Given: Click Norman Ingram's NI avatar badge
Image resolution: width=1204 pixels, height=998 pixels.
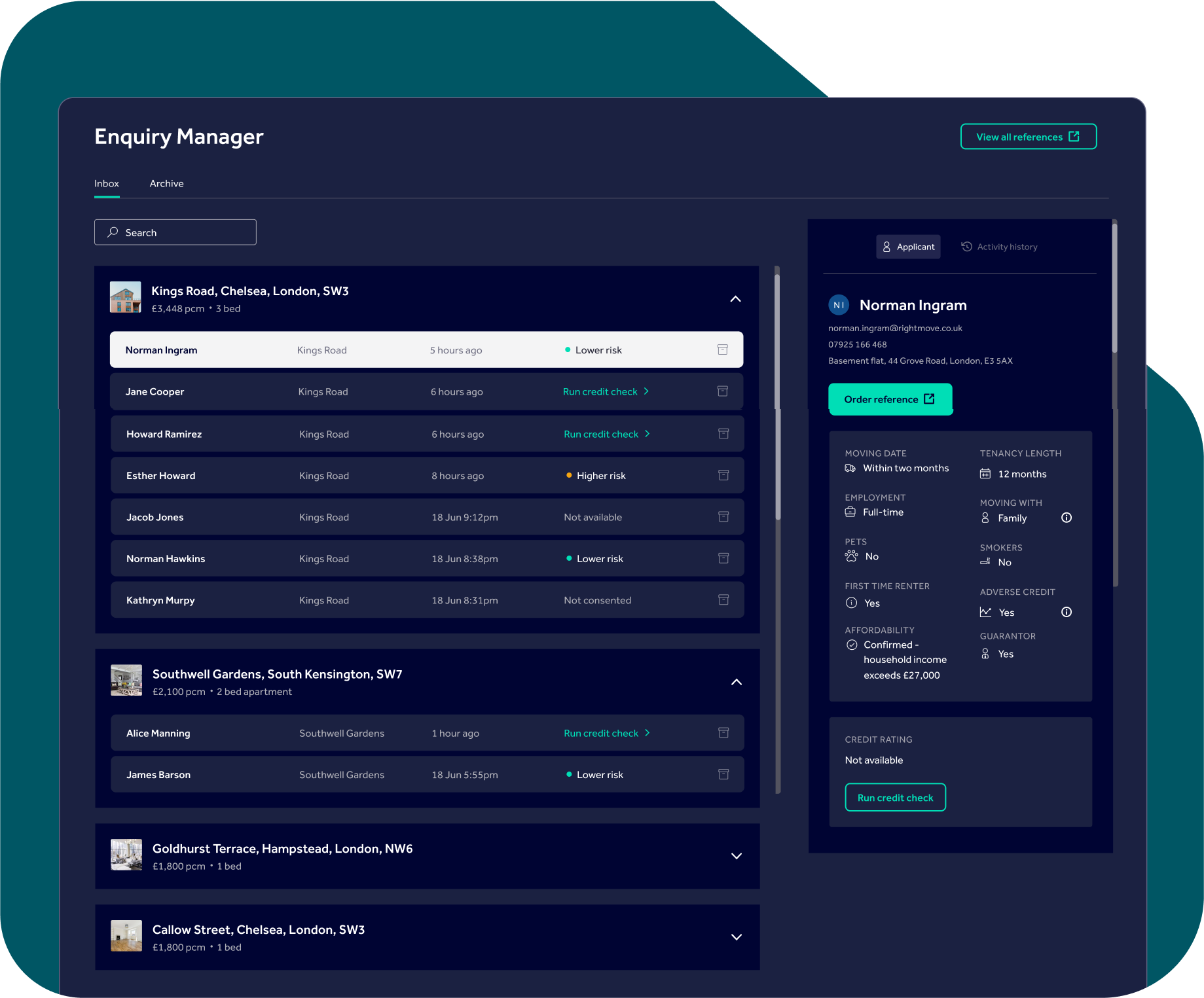Looking at the screenshot, I should tap(839, 305).
